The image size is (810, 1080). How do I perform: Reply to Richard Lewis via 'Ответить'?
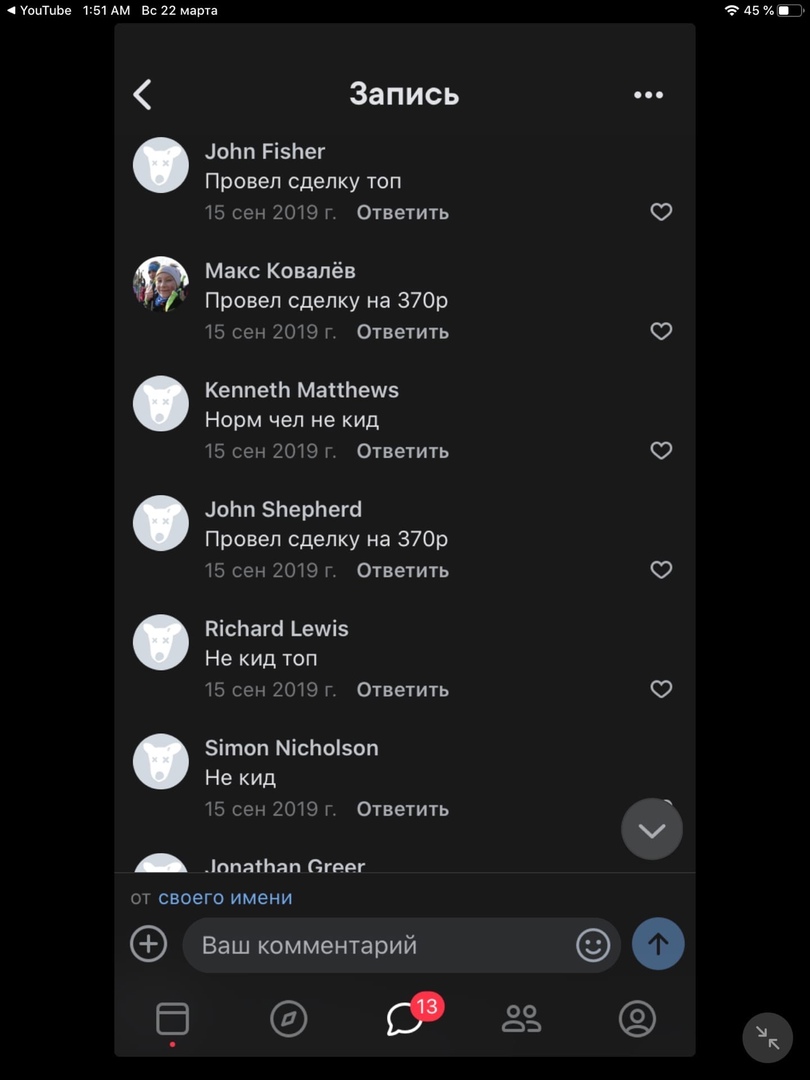402,689
